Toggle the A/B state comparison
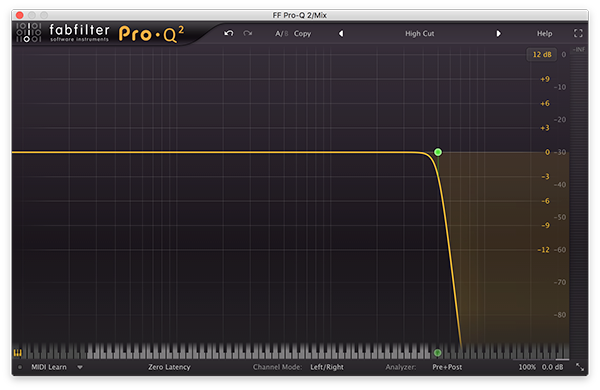Image resolution: width=600 pixels, height=390 pixels. (281, 34)
